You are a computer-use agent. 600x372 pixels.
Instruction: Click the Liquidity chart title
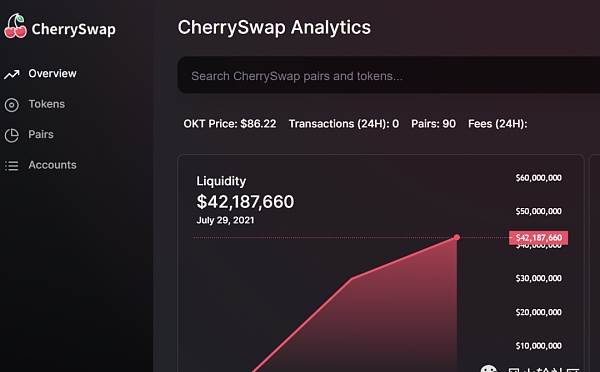pos(221,181)
